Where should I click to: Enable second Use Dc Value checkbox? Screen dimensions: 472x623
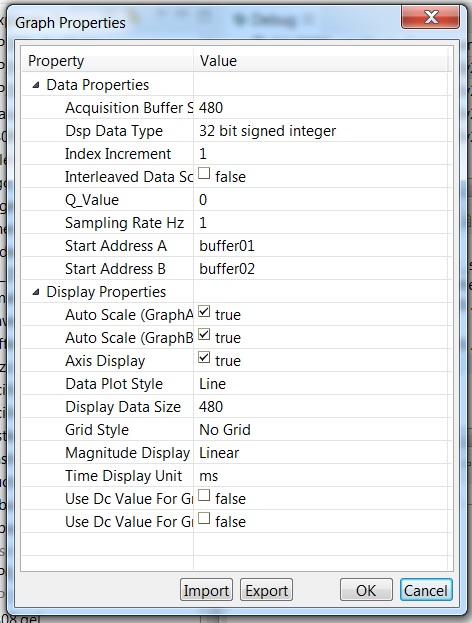(204, 519)
